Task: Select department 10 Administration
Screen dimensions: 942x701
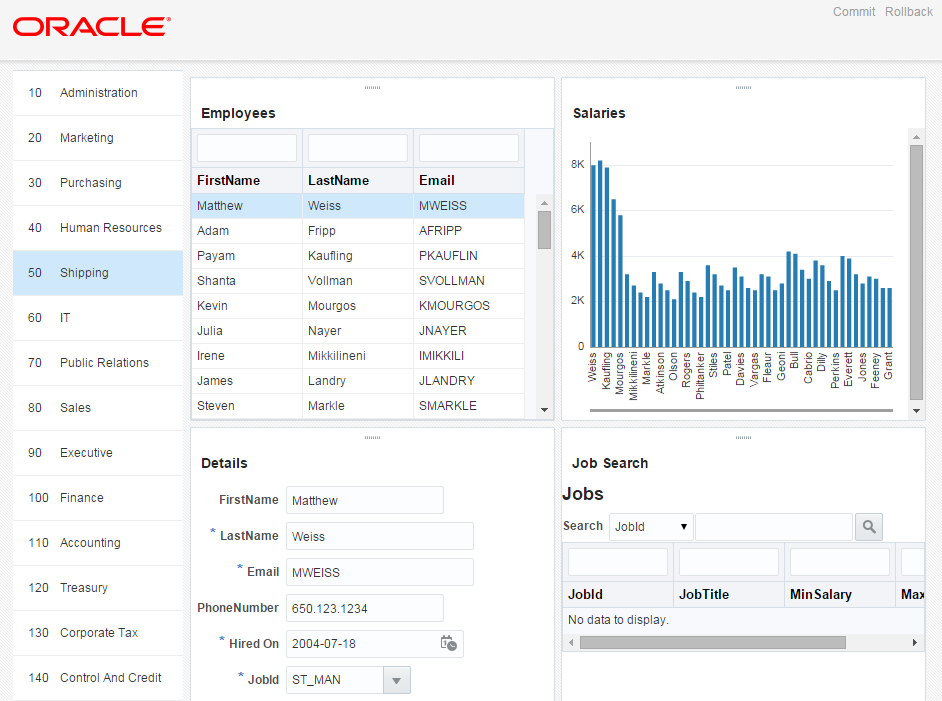Action: [x=98, y=93]
